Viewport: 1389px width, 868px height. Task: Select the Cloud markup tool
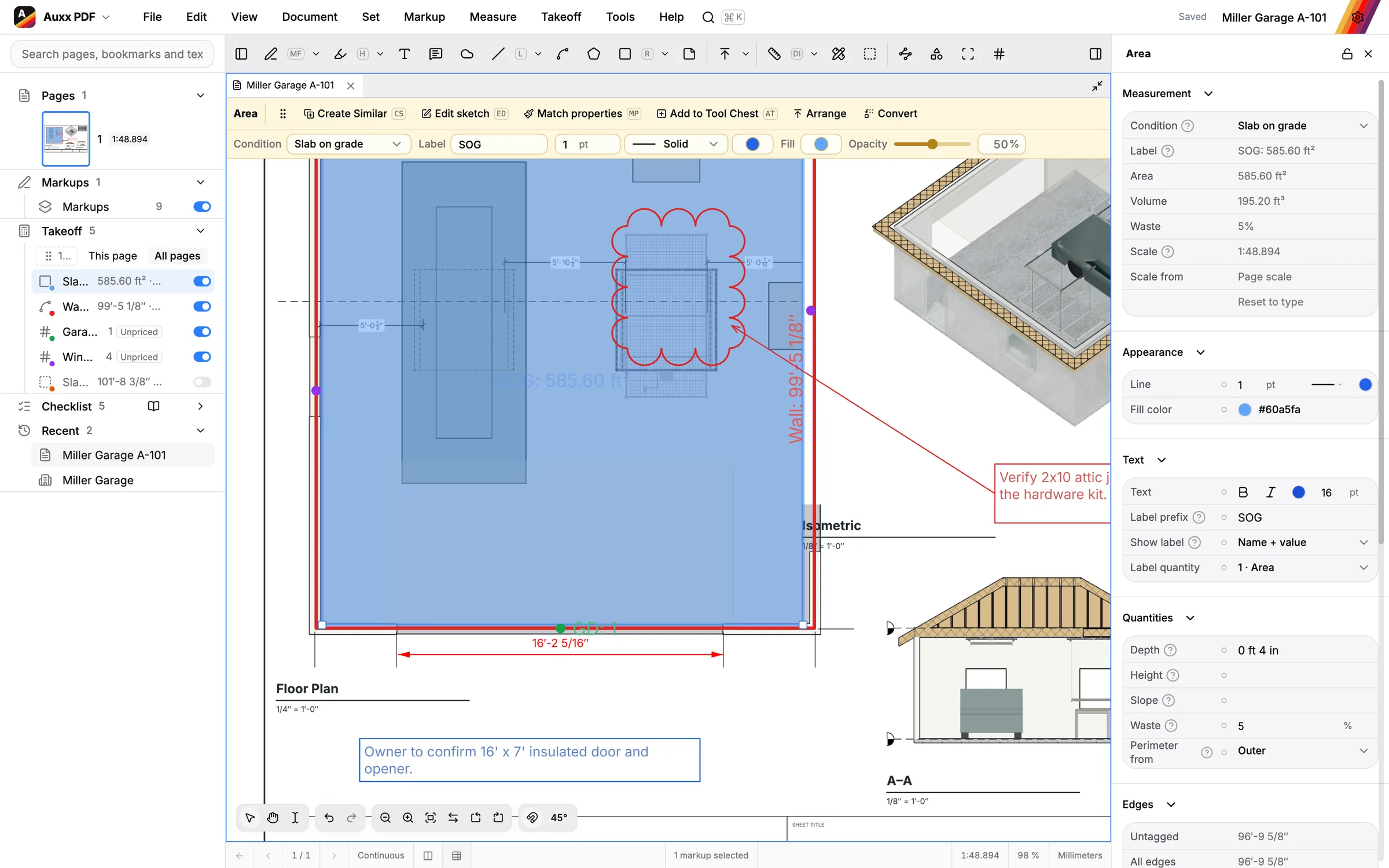pyautogui.click(x=467, y=54)
